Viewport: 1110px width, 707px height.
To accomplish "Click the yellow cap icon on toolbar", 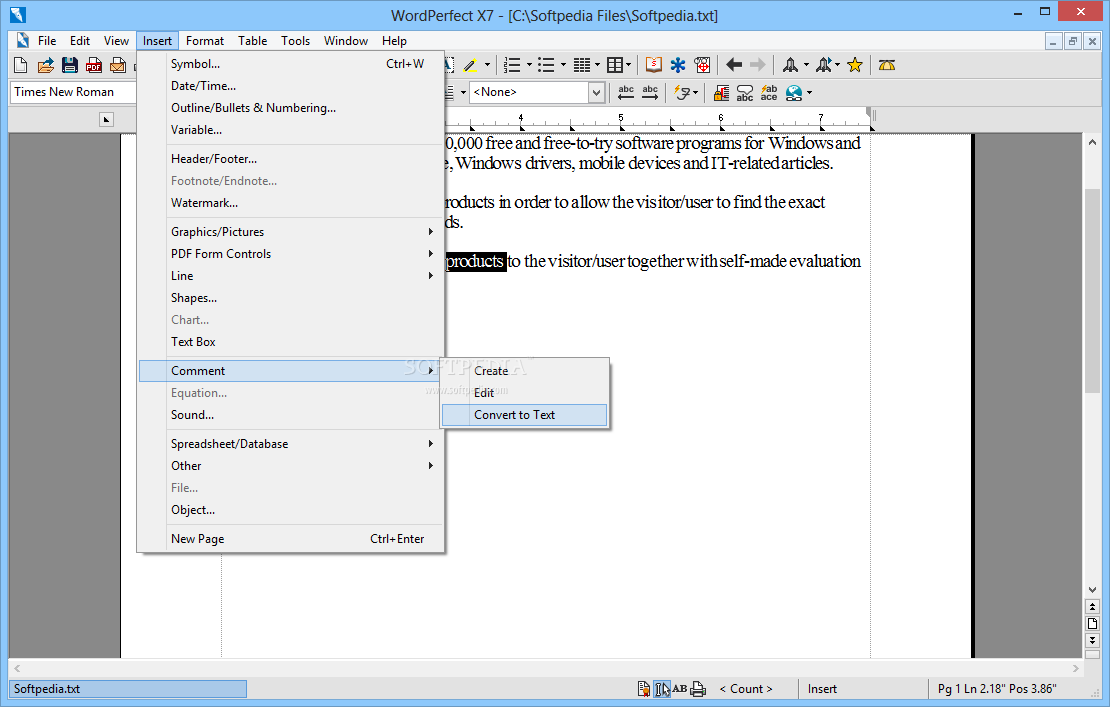I will [887, 65].
